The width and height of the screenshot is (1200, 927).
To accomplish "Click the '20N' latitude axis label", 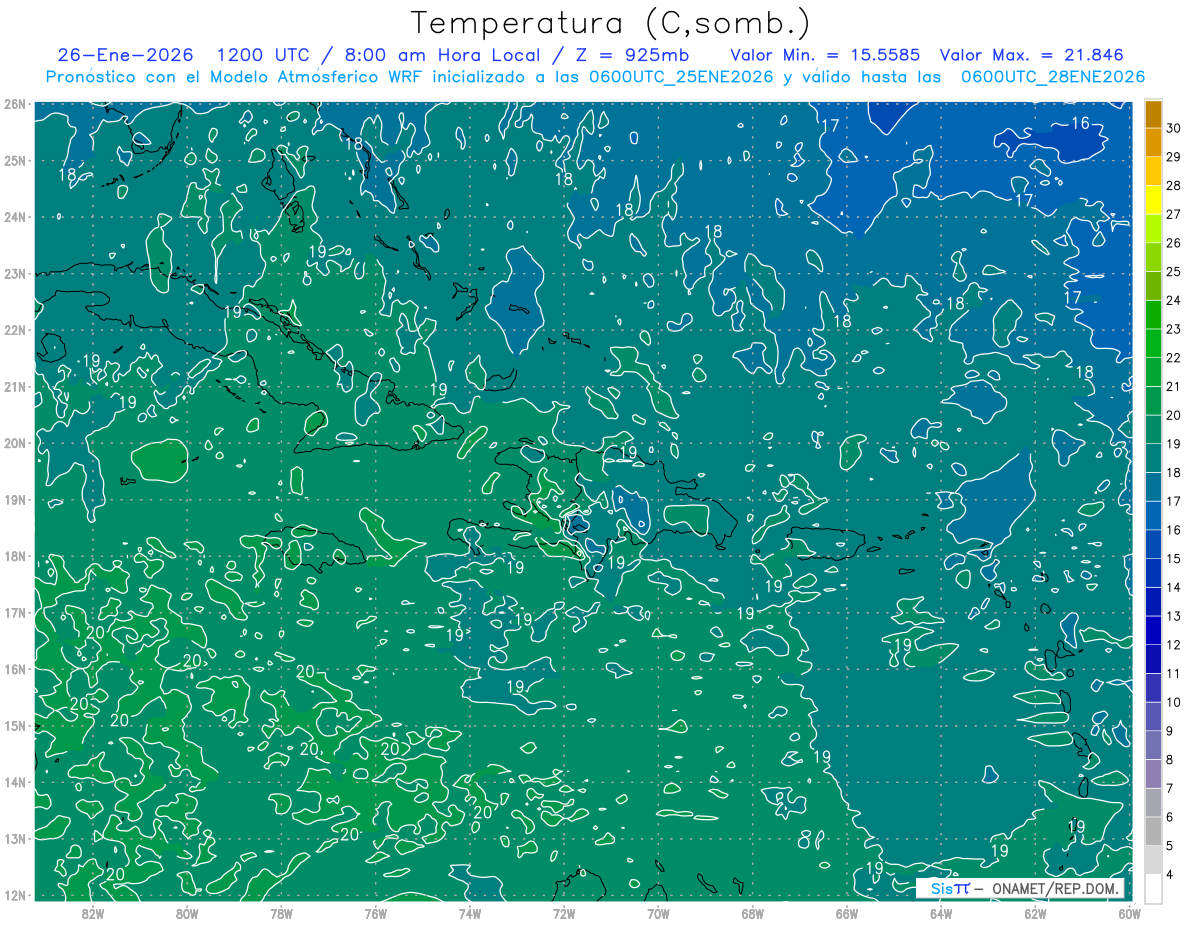I will coord(14,443).
